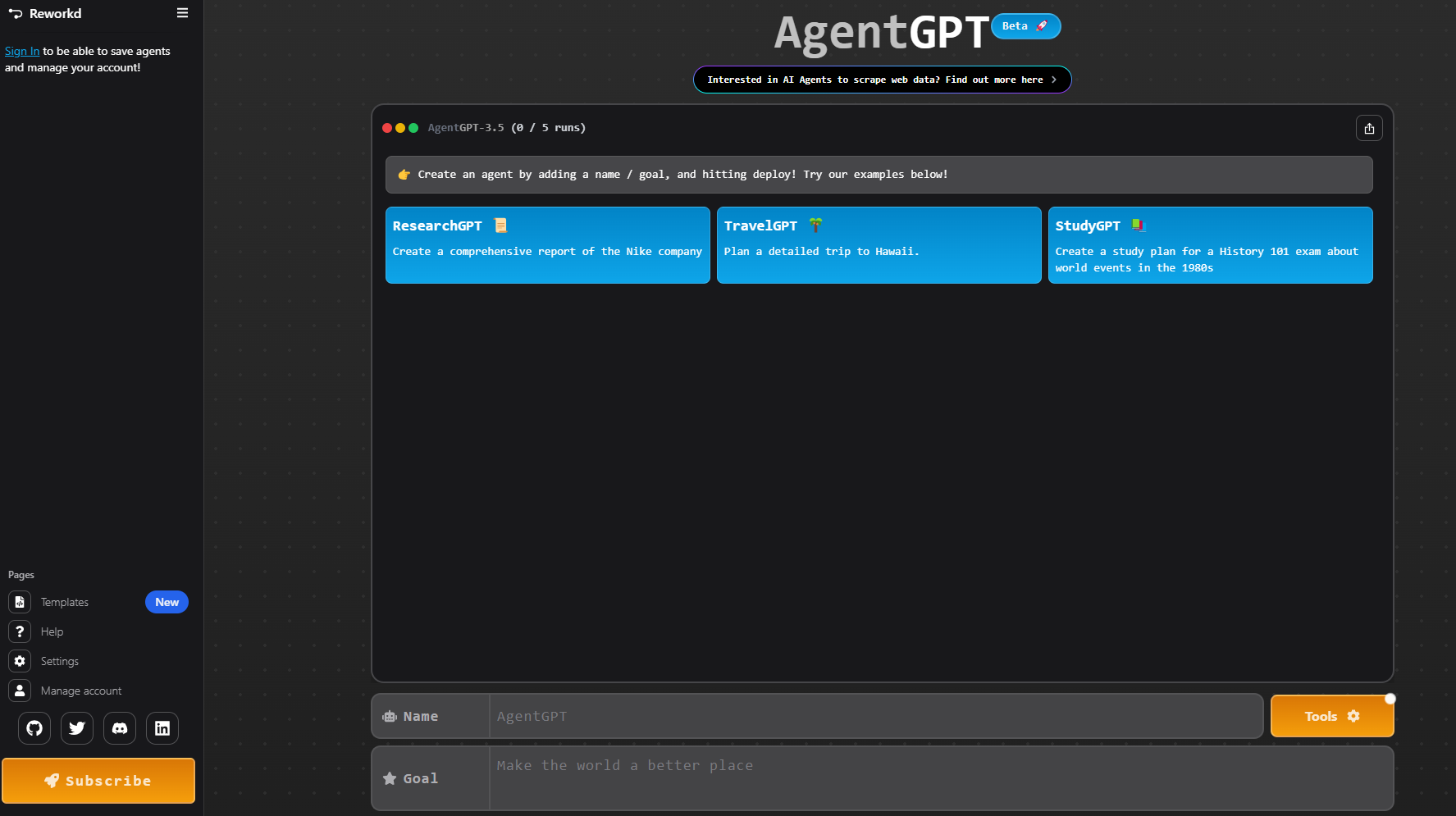This screenshot has height=816, width=1456.
Task: Click the share/export icon in chat window
Action: pyautogui.click(x=1369, y=128)
